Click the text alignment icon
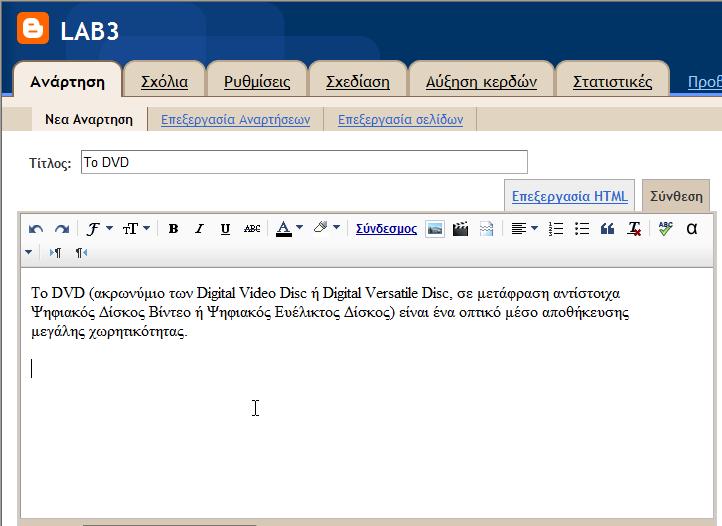Image resolution: width=722 pixels, height=526 pixels. pyautogui.click(x=519, y=229)
